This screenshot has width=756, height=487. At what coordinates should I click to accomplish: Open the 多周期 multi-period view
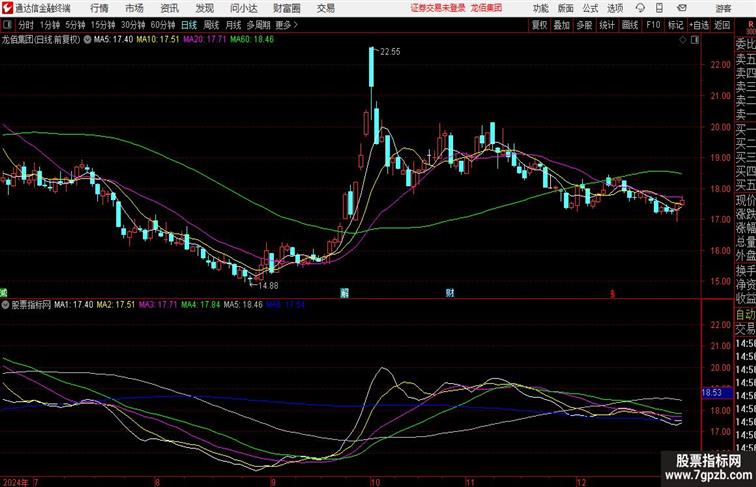258,25
